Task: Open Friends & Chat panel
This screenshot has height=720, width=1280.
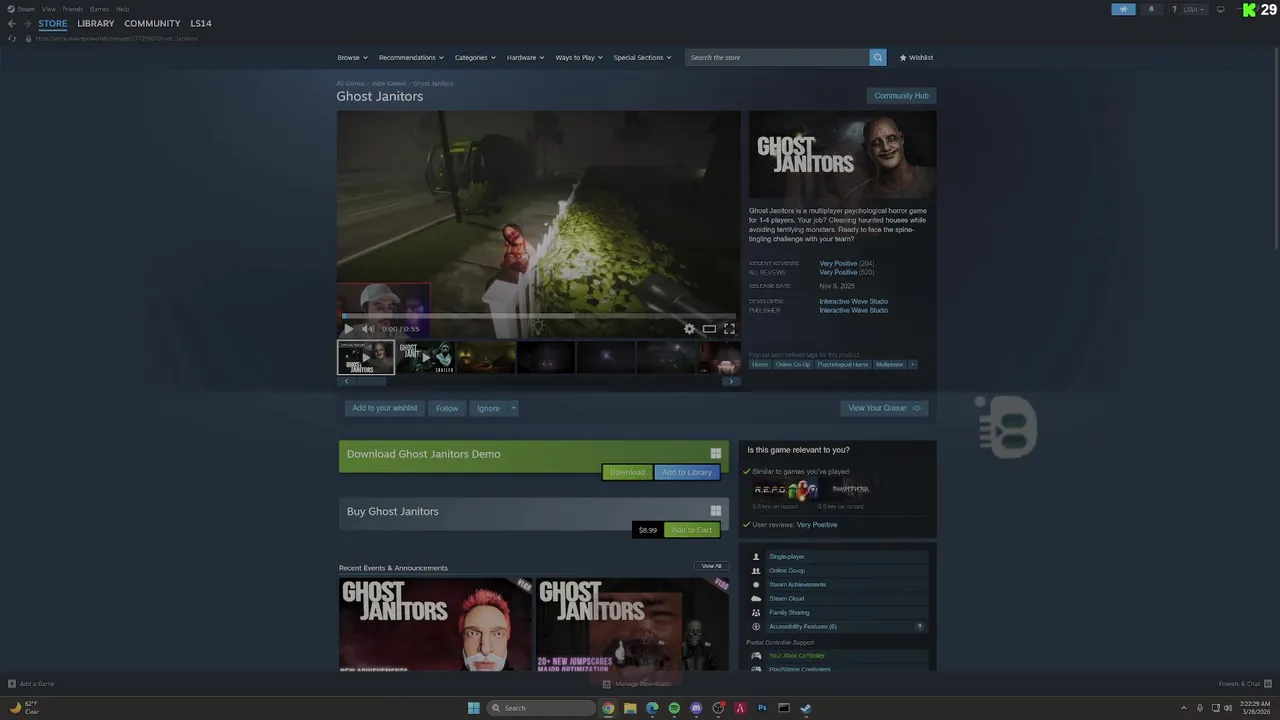Action: click(1245, 684)
